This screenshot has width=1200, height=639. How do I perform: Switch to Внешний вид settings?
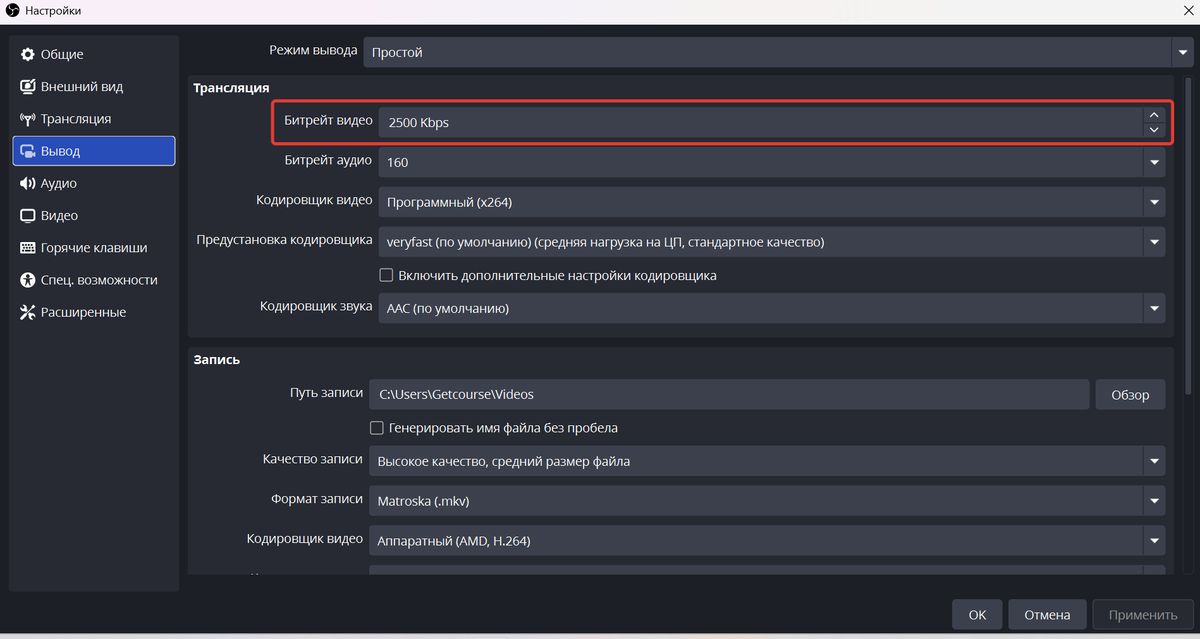[x=94, y=87]
